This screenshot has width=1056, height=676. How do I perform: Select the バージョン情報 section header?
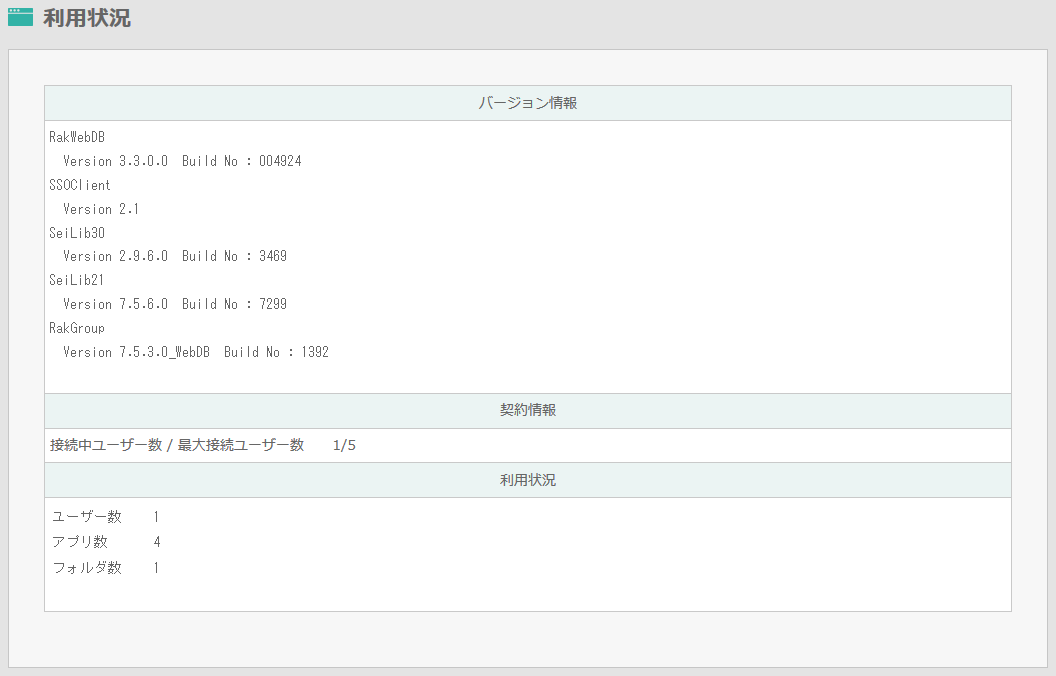click(x=528, y=103)
